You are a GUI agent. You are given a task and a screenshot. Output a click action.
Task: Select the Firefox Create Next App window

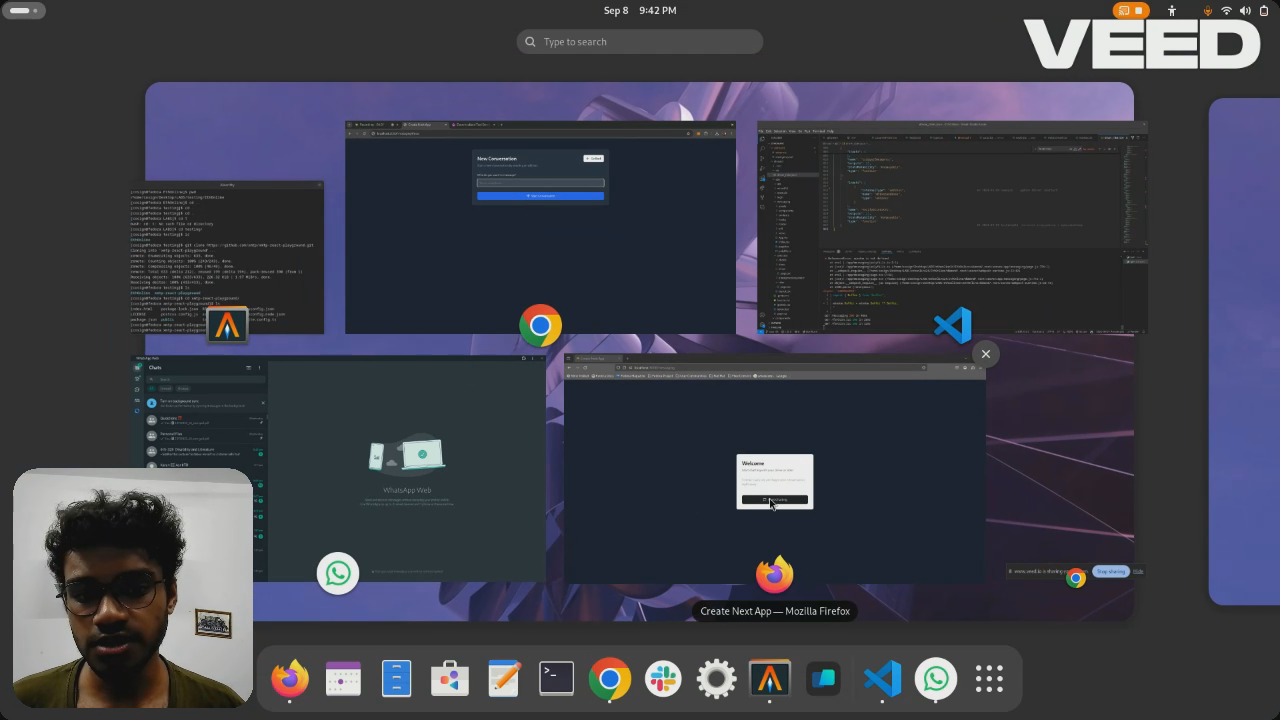coord(775,468)
